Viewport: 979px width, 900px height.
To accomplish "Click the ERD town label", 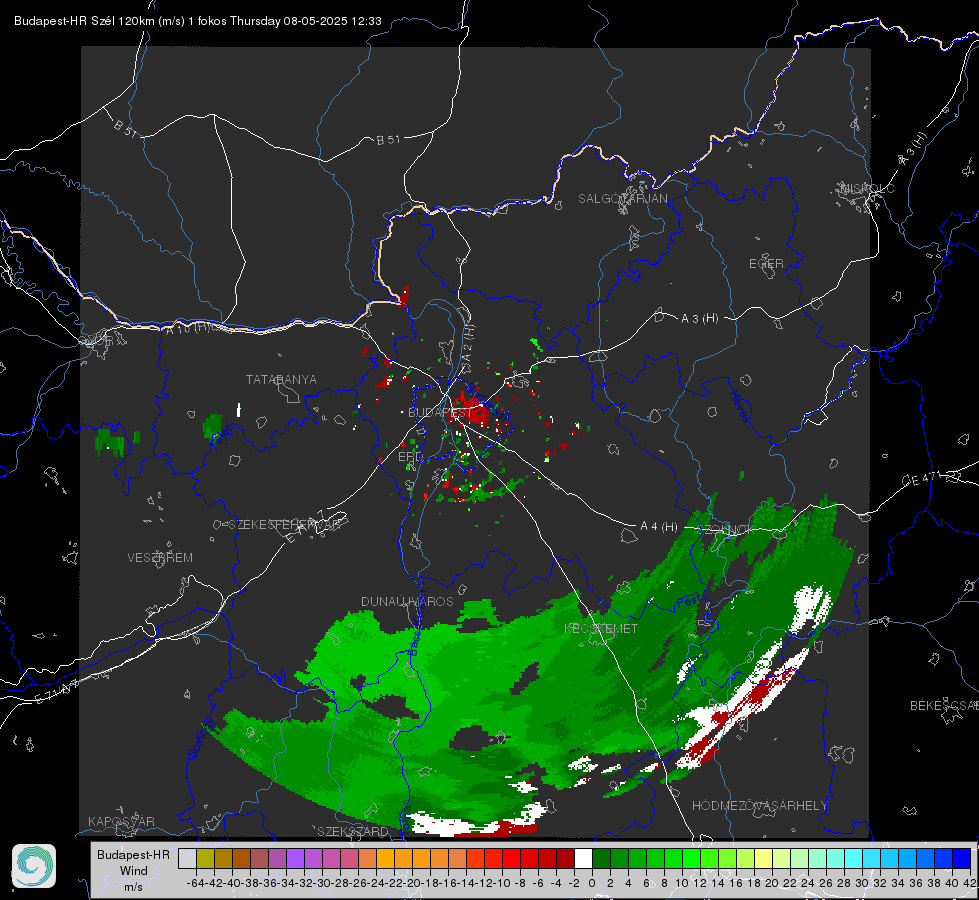I will point(410,457).
